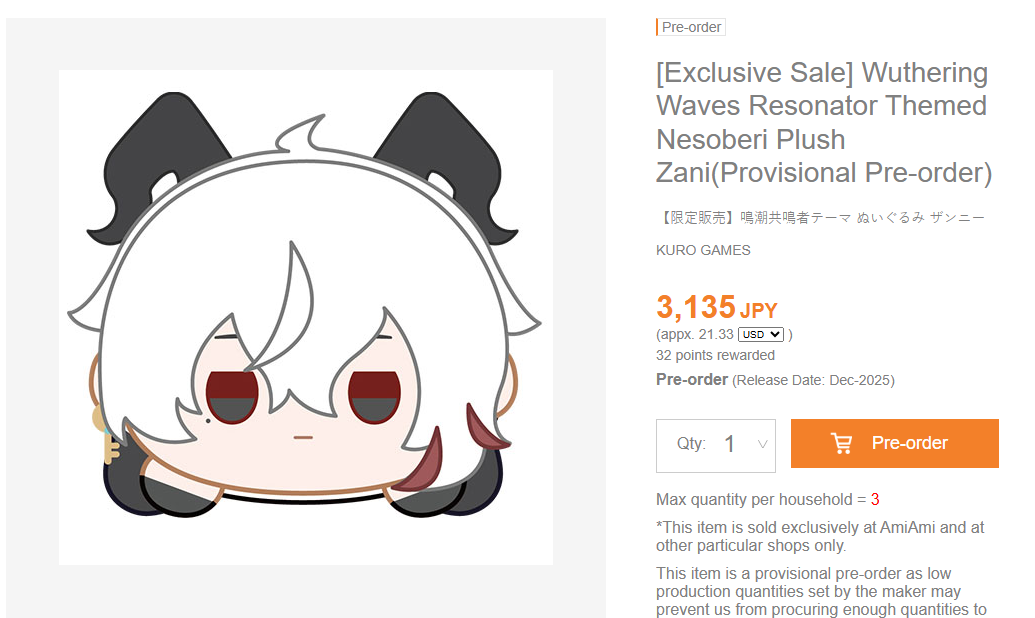
Task: Click the Zani plush product image
Action: (306, 317)
